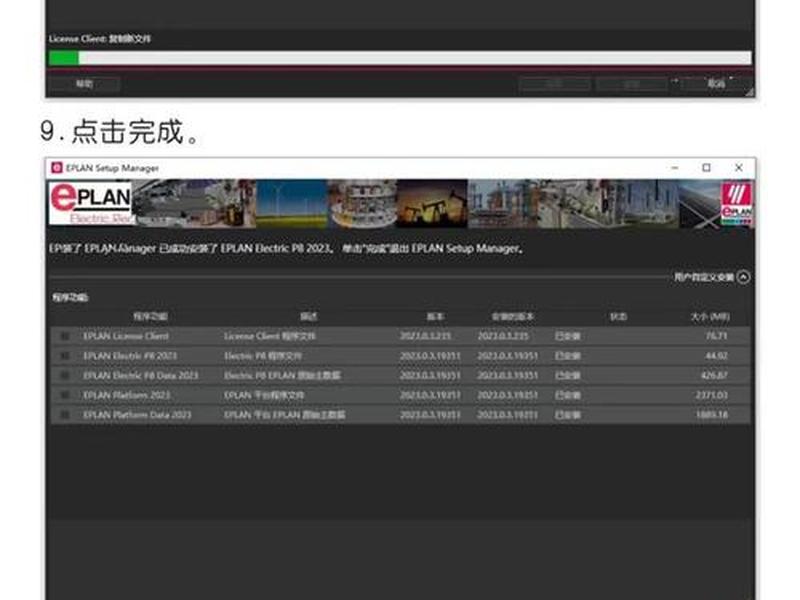Screen dimensions: 800x600
Task: Click the EPLAN Setup Manager title bar icon
Action: (57, 167)
